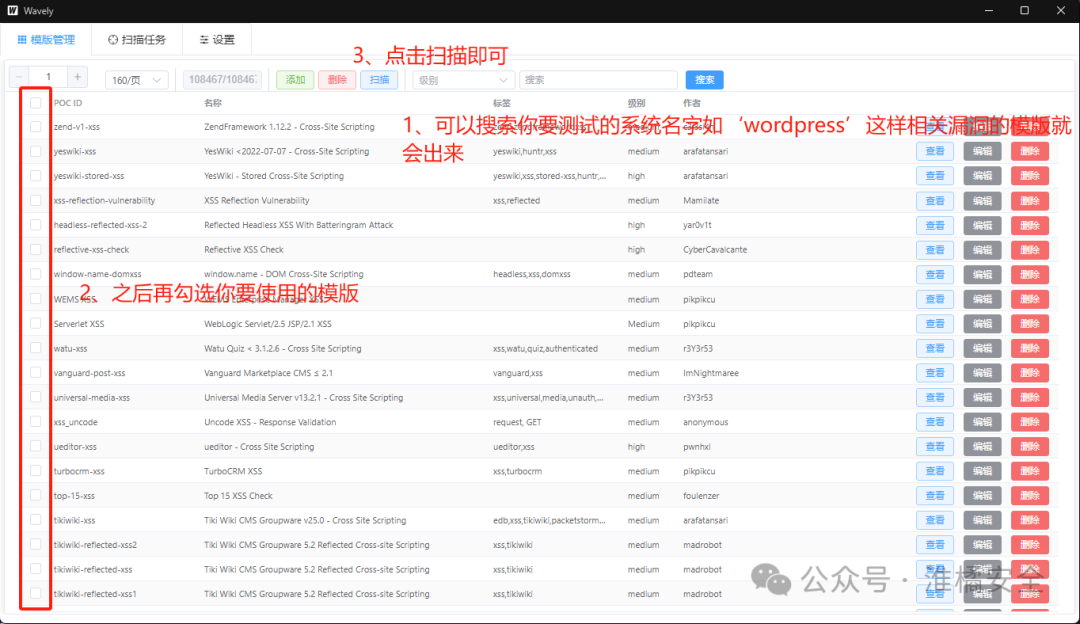Click 删除 for top-15-xss row

pyautogui.click(x=1030, y=496)
